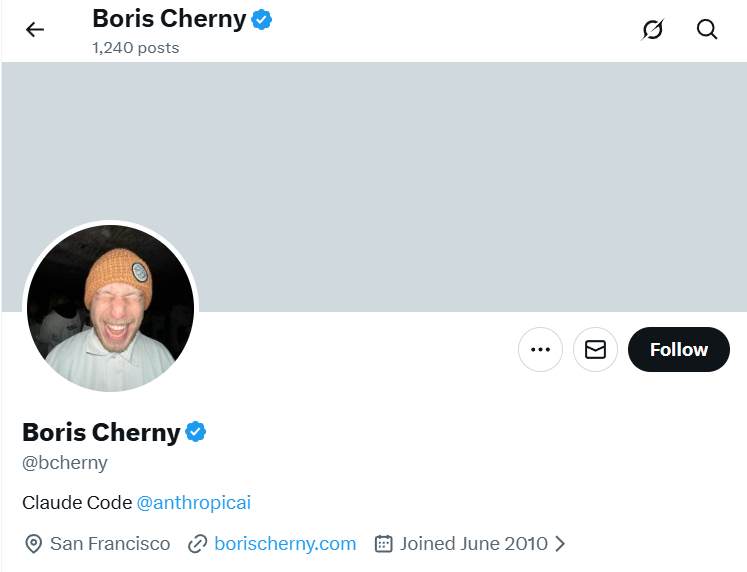Click the verified badge beside the profile name
The width and height of the screenshot is (747, 572).
coord(196,432)
